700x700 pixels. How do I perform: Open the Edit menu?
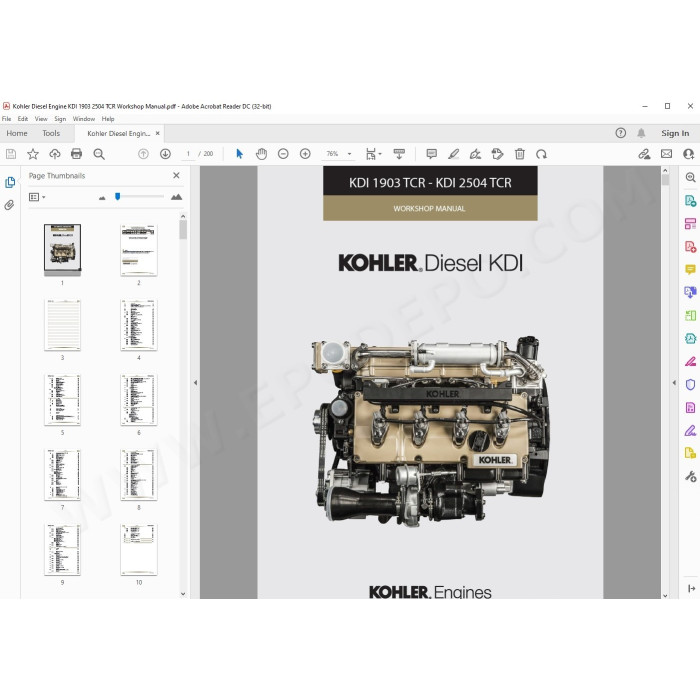[23, 119]
